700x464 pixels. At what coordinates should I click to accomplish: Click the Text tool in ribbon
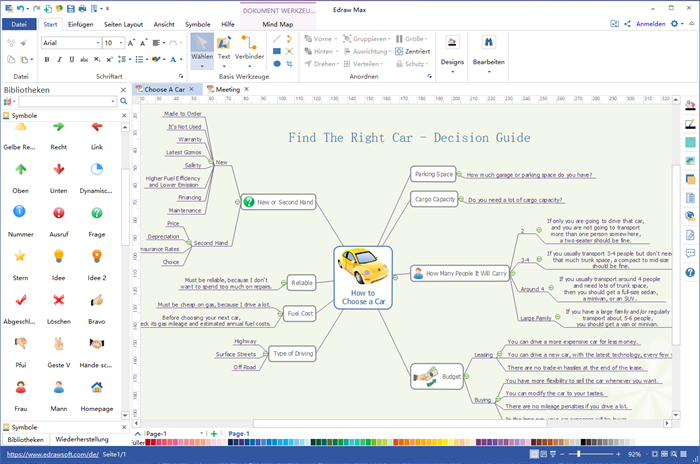pos(224,48)
